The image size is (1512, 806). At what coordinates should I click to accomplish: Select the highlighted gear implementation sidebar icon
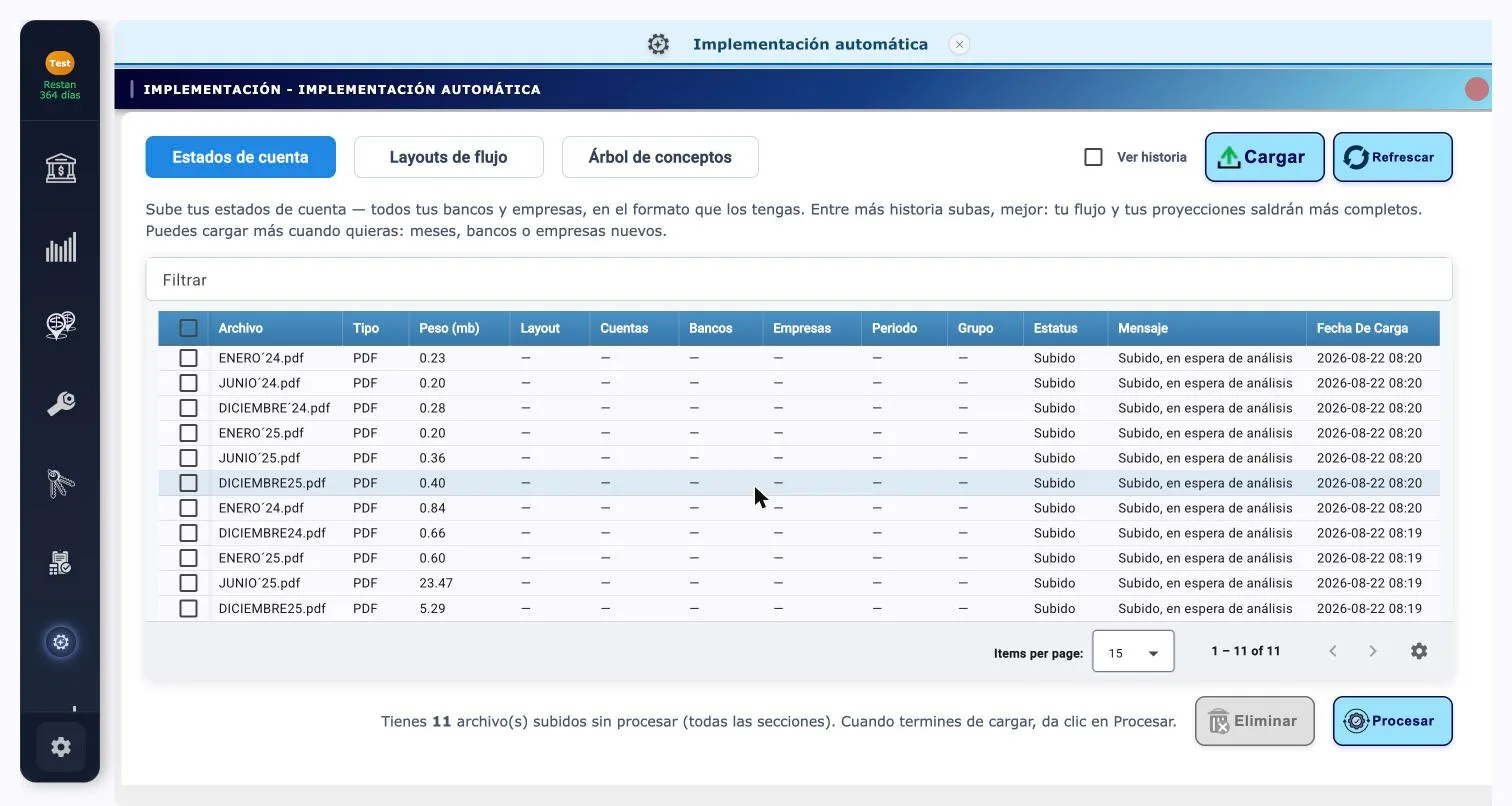coord(60,642)
